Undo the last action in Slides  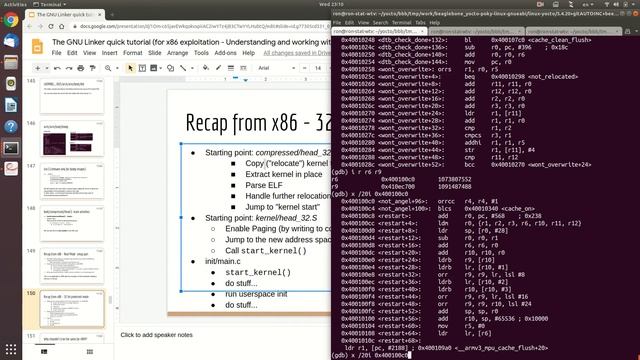pyautogui.click(x=57, y=68)
